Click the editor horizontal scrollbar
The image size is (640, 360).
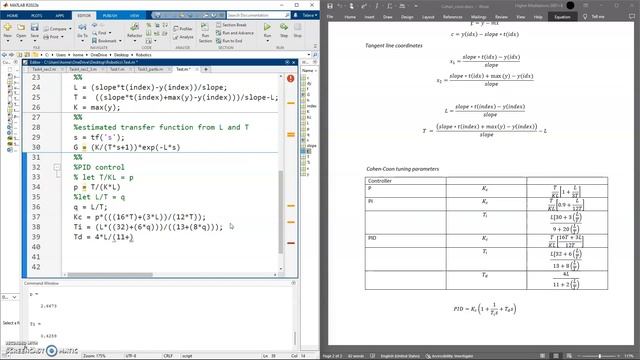(110, 275)
